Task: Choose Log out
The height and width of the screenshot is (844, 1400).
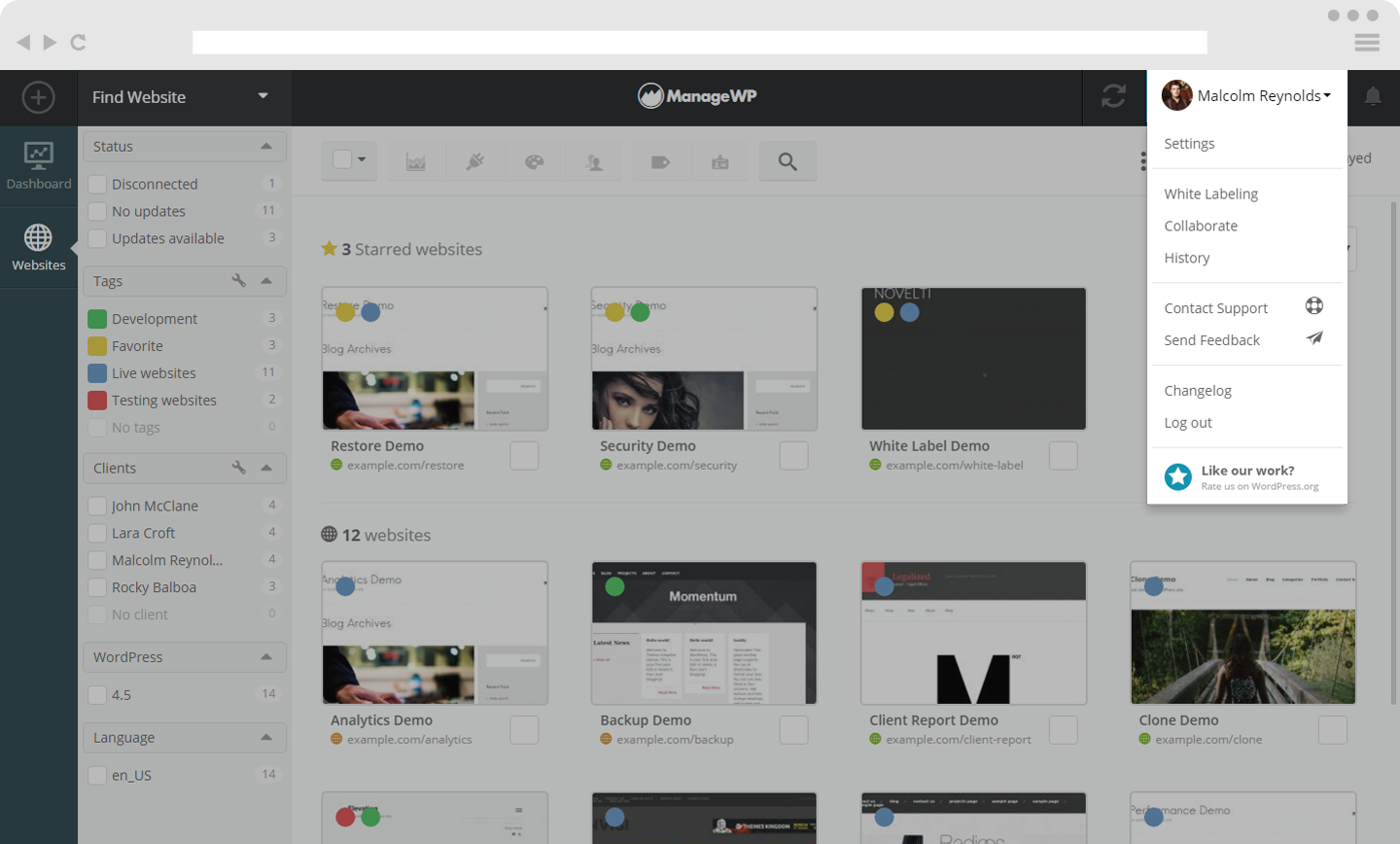Action: click(x=1188, y=422)
